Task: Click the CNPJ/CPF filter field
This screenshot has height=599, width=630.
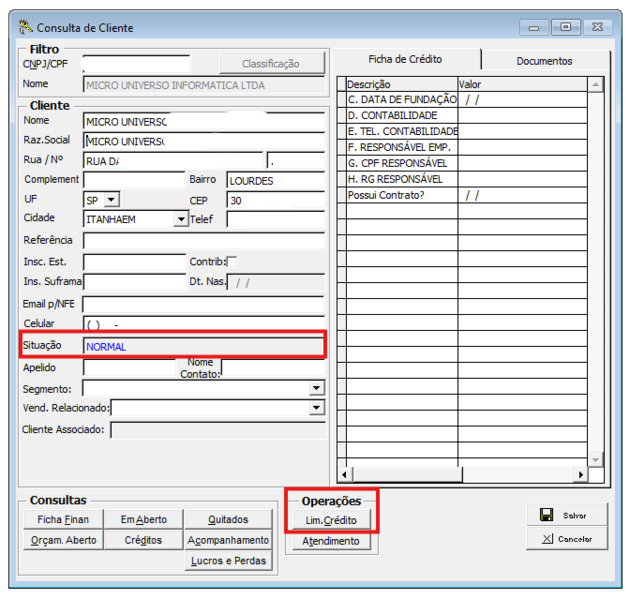Action: (136, 64)
